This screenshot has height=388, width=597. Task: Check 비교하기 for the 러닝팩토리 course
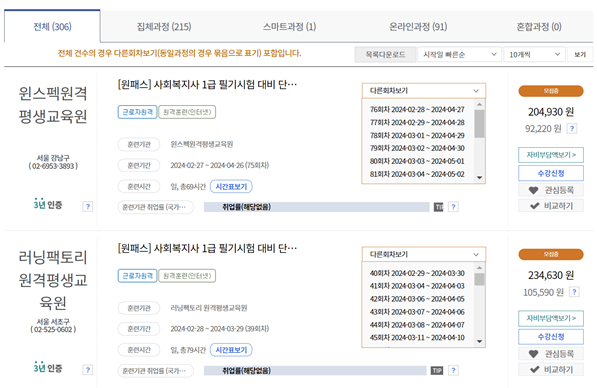click(551, 369)
